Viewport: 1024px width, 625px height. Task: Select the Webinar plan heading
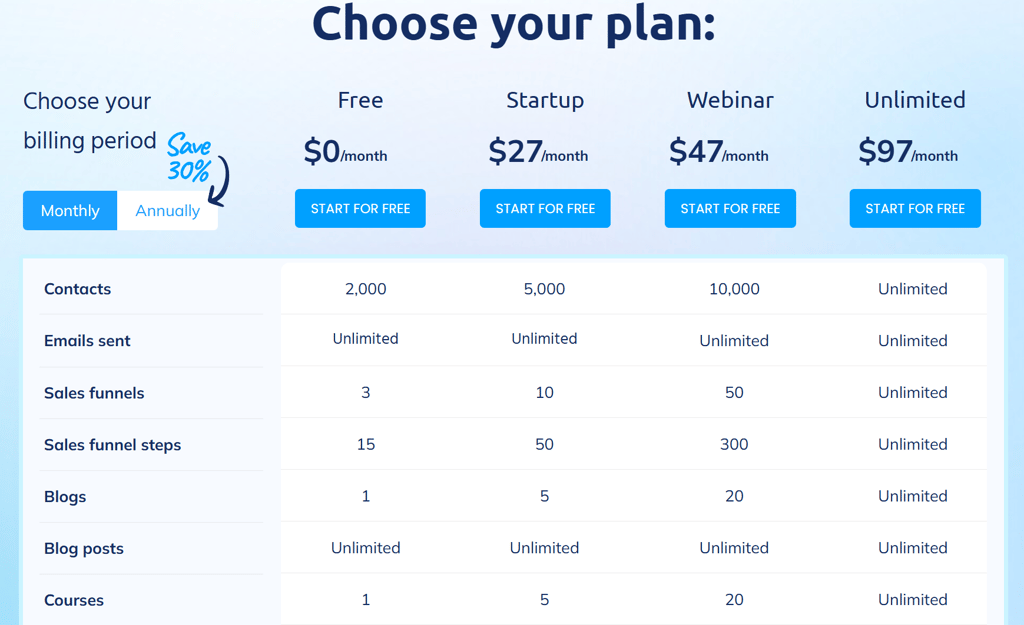[x=730, y=100]
